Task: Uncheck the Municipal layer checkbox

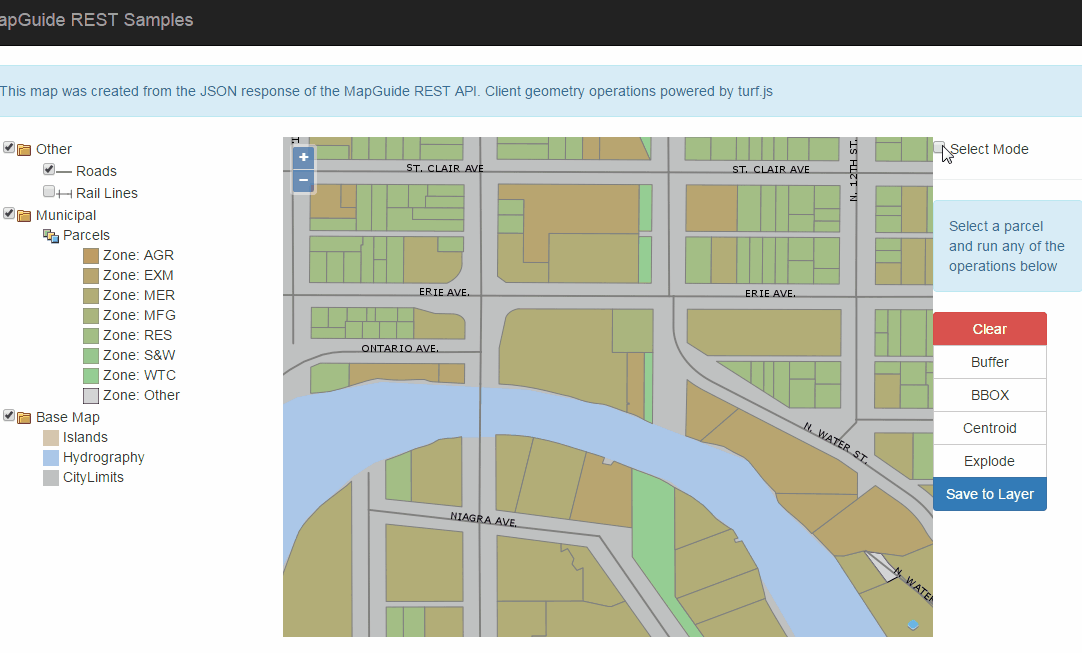Action: click(x=8, y=212)
